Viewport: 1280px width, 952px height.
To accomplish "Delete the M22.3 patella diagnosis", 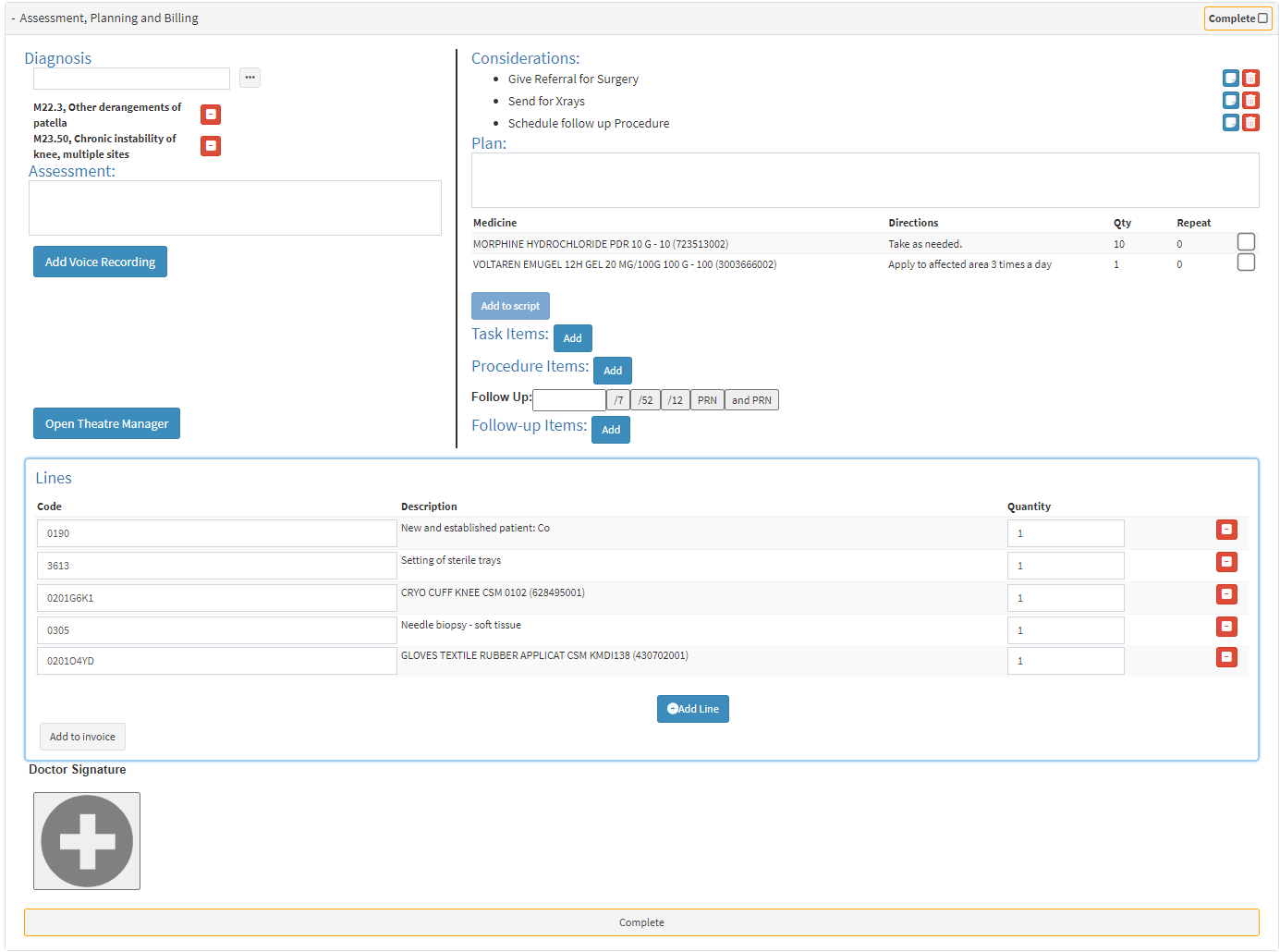I will 211,115.
